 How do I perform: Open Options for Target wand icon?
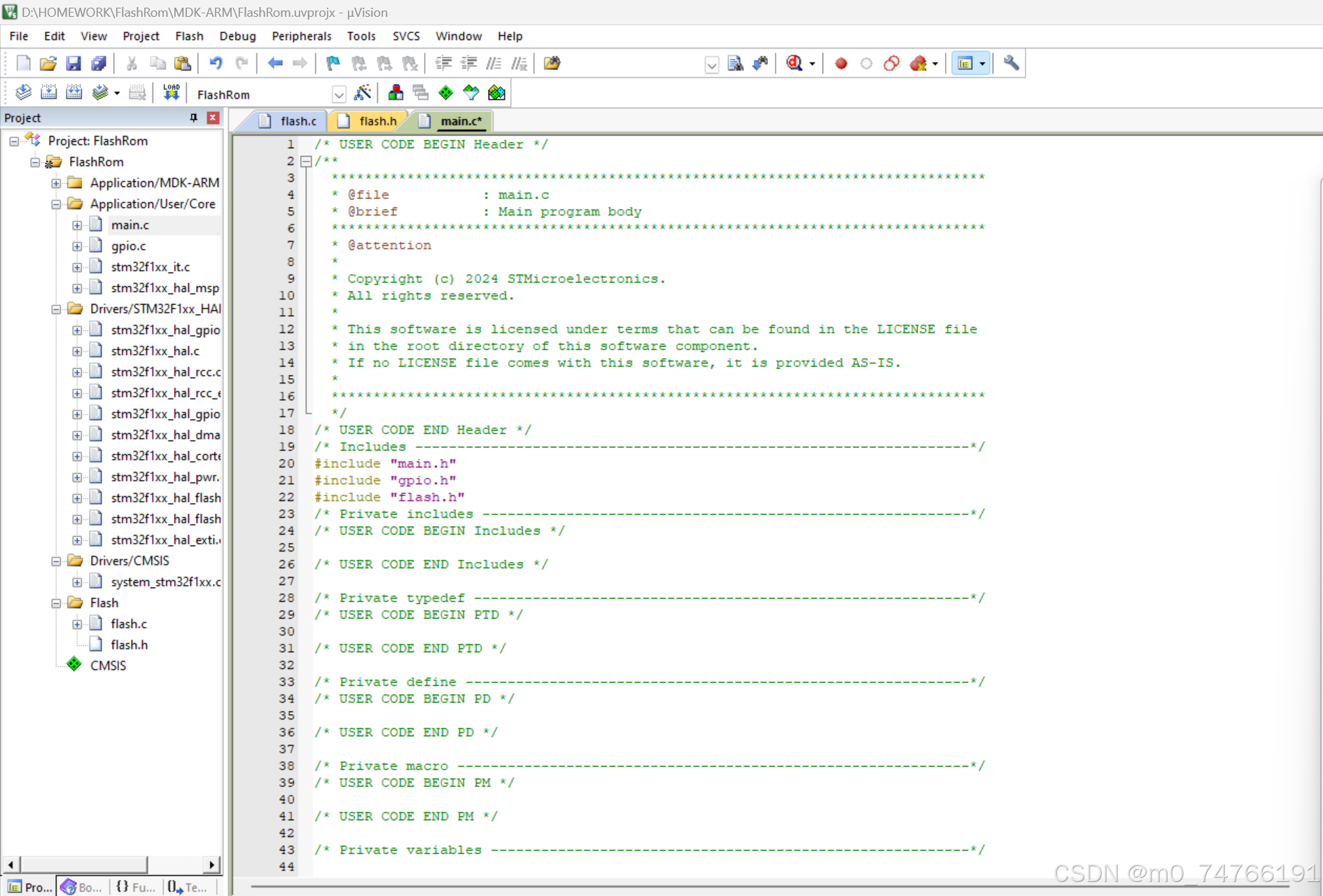(363, 93)
